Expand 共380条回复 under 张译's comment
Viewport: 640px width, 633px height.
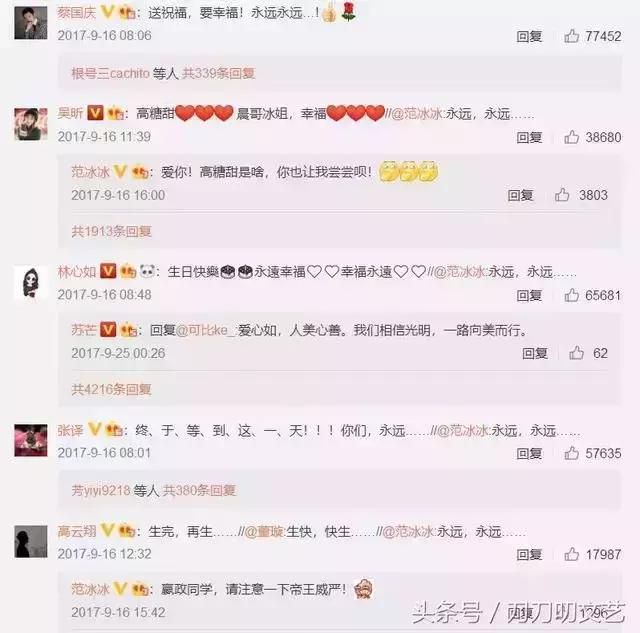pos(199,490)
